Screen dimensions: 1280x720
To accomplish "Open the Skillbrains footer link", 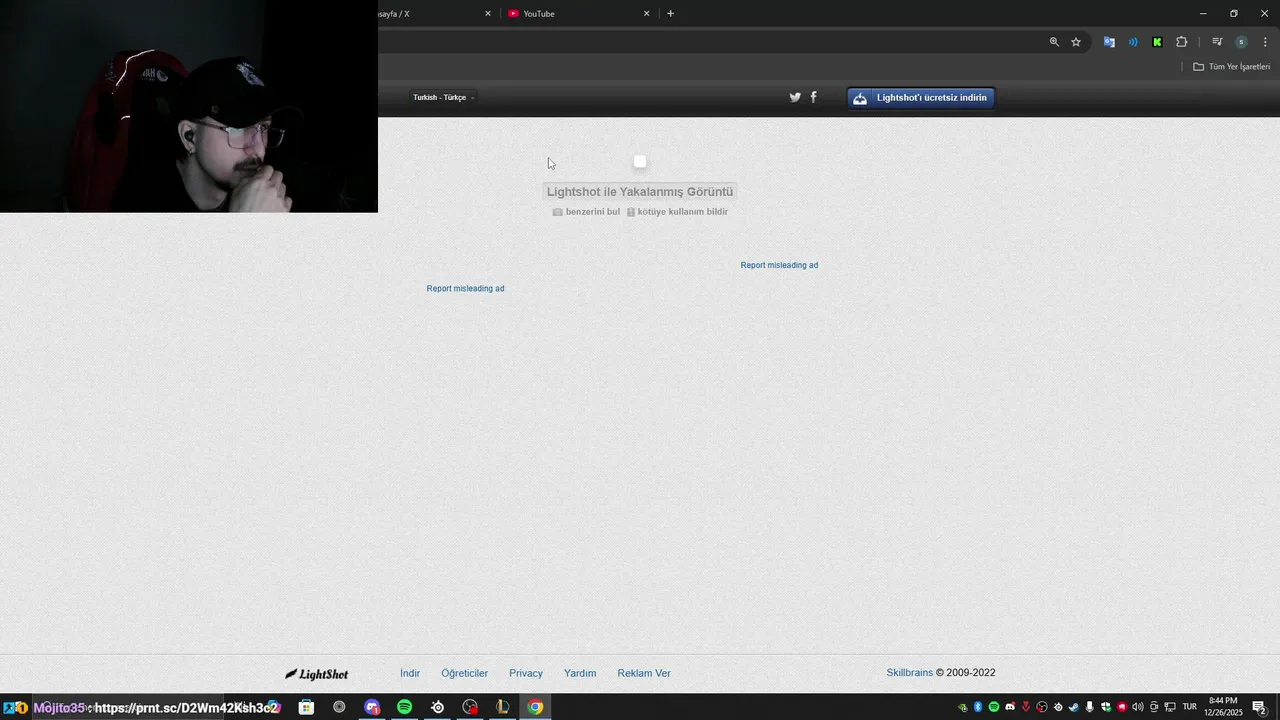I will click(x=909, y=672).
